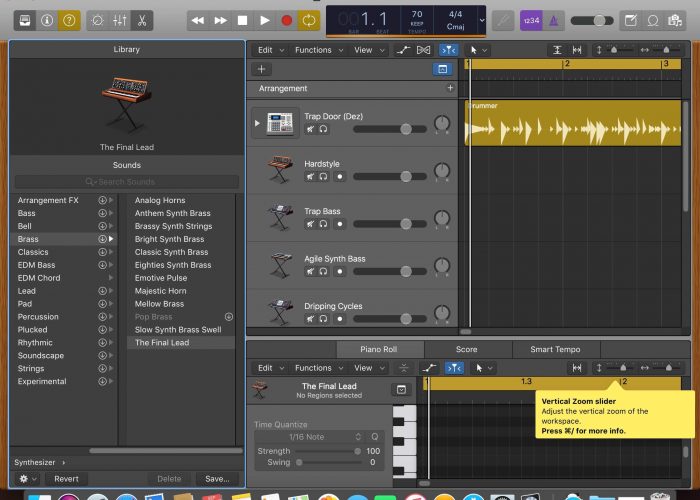Open the Mixer faders button
The width and height of the screenshot is (700, 500).
pyautogui.click(x=120, y=21)
